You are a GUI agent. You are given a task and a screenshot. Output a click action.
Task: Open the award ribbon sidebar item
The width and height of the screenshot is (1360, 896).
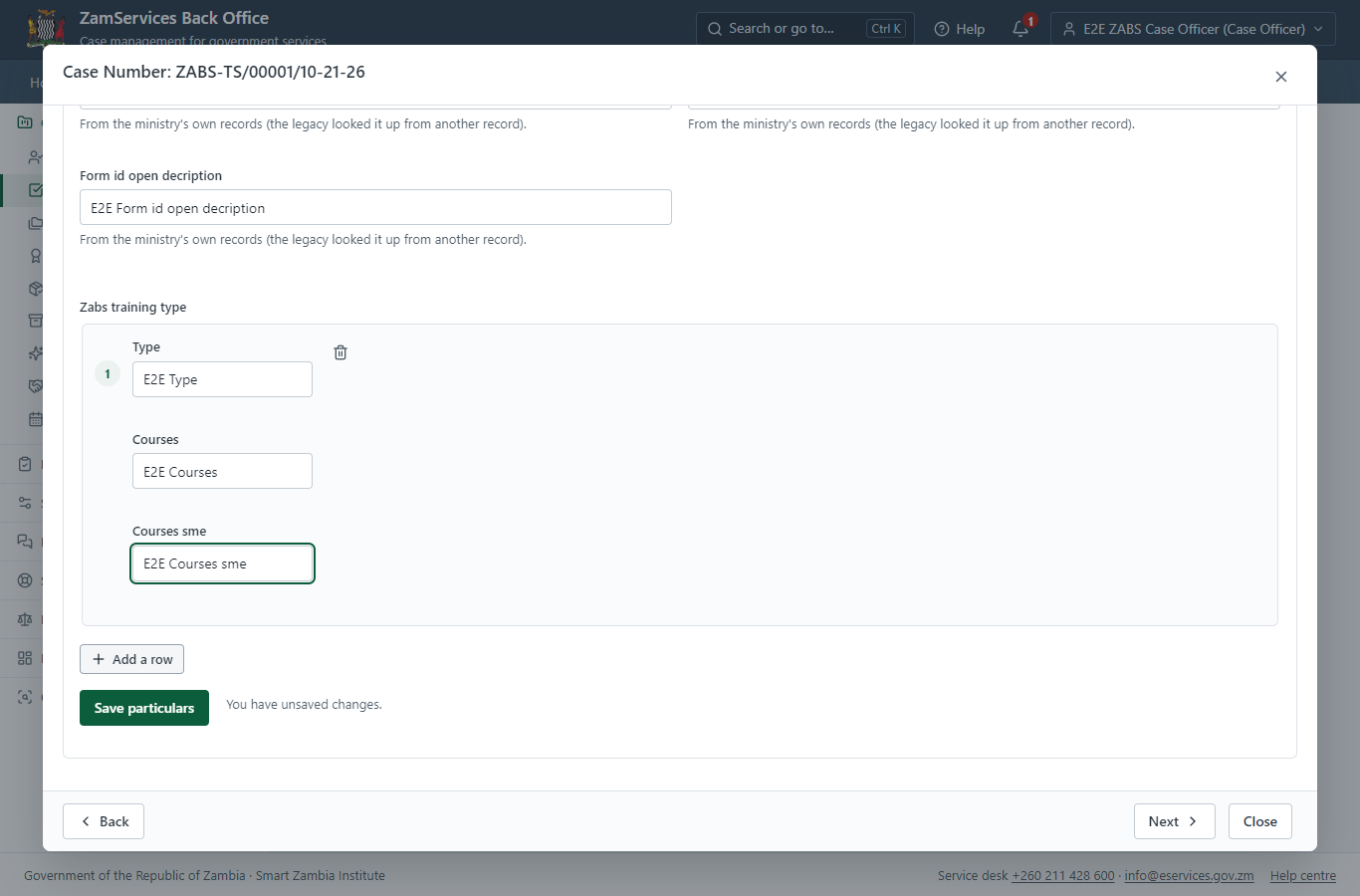(x=36, y=256)
